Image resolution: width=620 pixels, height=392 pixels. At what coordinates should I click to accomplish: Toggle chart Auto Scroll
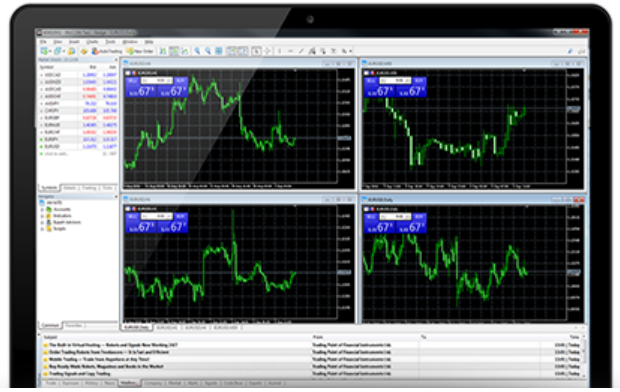[231, 51]
